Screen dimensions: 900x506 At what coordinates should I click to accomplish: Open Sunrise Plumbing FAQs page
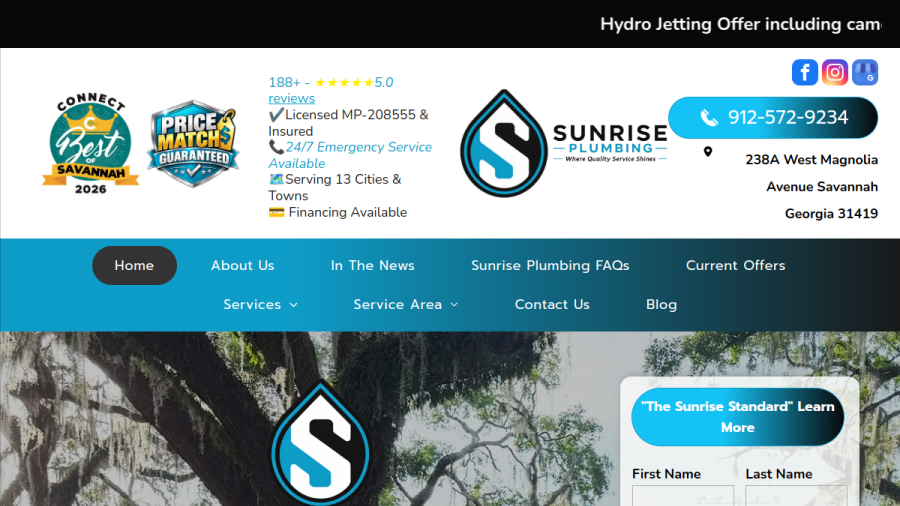(x=550, y=266)
